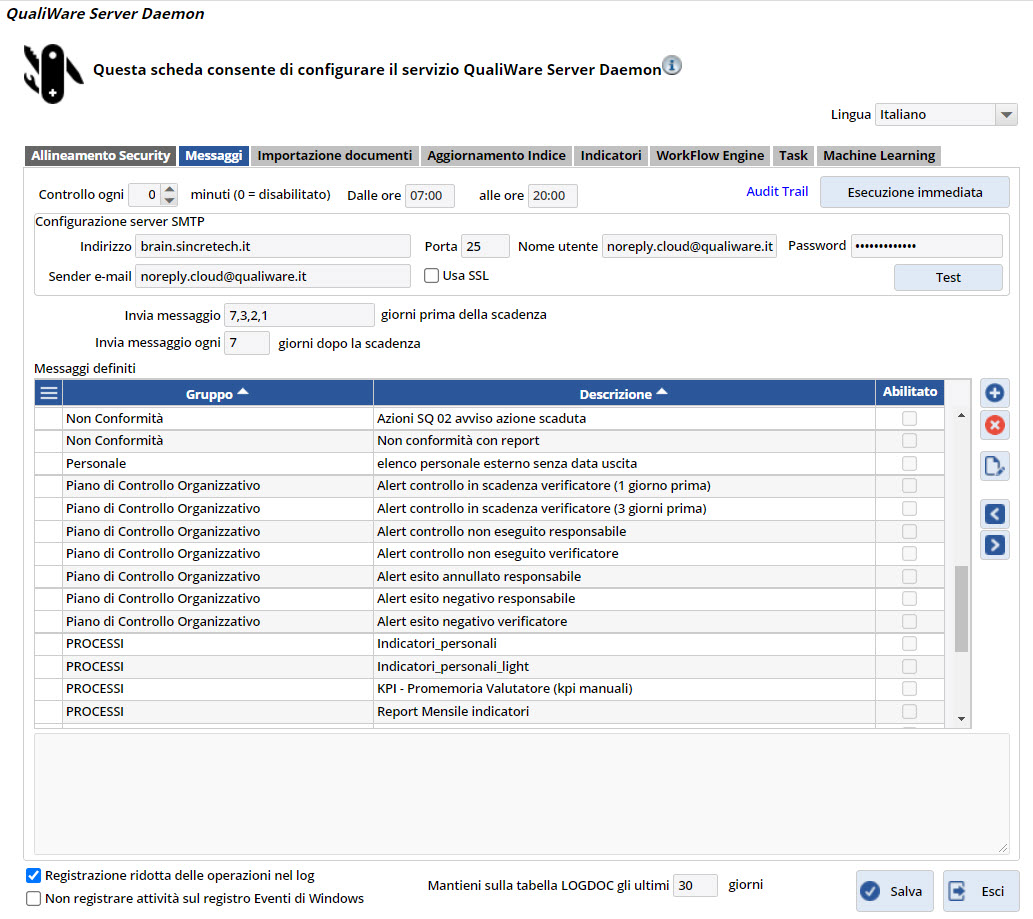The height and width of the screenshot is (919, 1033).
Task: Sort by the Gruppo column header
Action: pos(217,394)
